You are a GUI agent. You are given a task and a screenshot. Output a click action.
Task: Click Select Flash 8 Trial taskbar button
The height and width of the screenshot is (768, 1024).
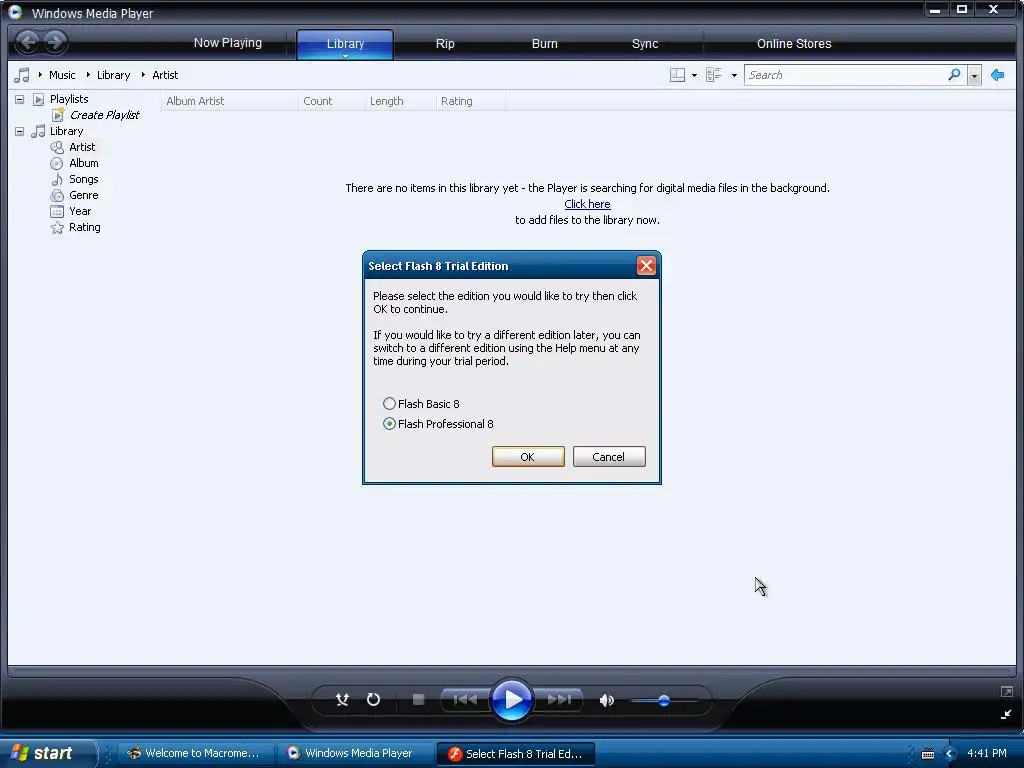tap(516, 754)
